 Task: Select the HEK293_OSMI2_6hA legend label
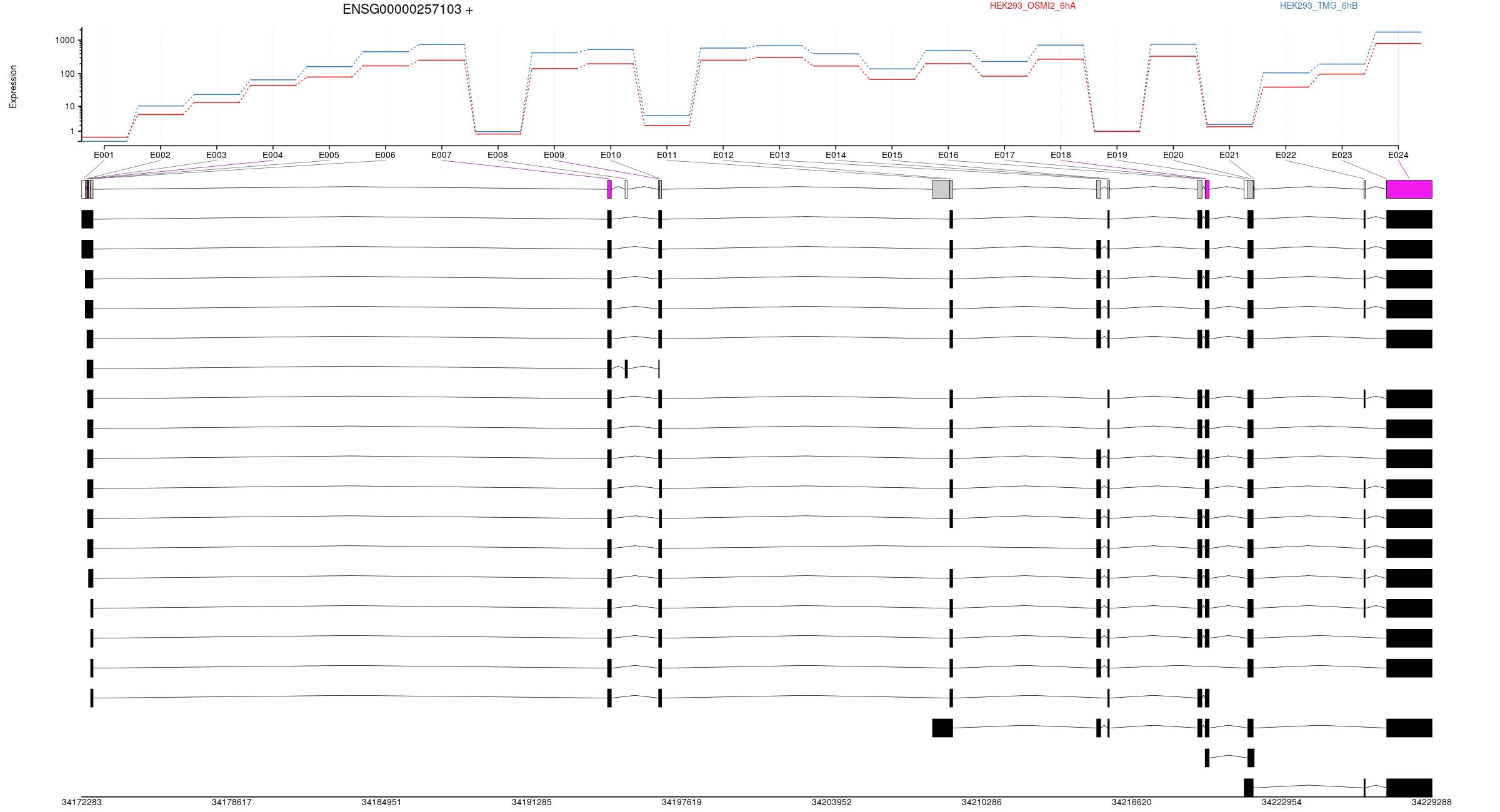click(x=1032, y=6)
